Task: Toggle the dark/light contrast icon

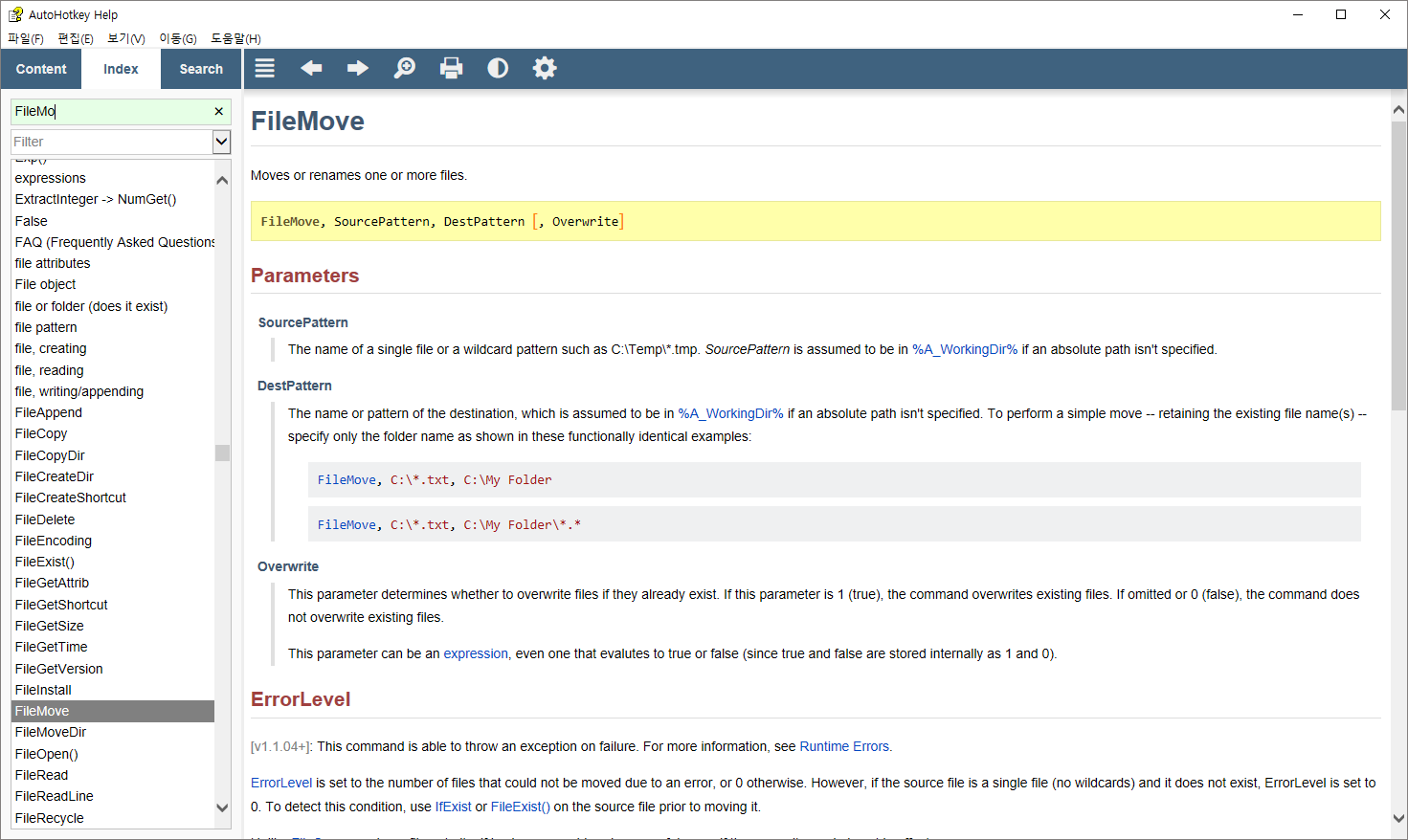Action: 498,68
